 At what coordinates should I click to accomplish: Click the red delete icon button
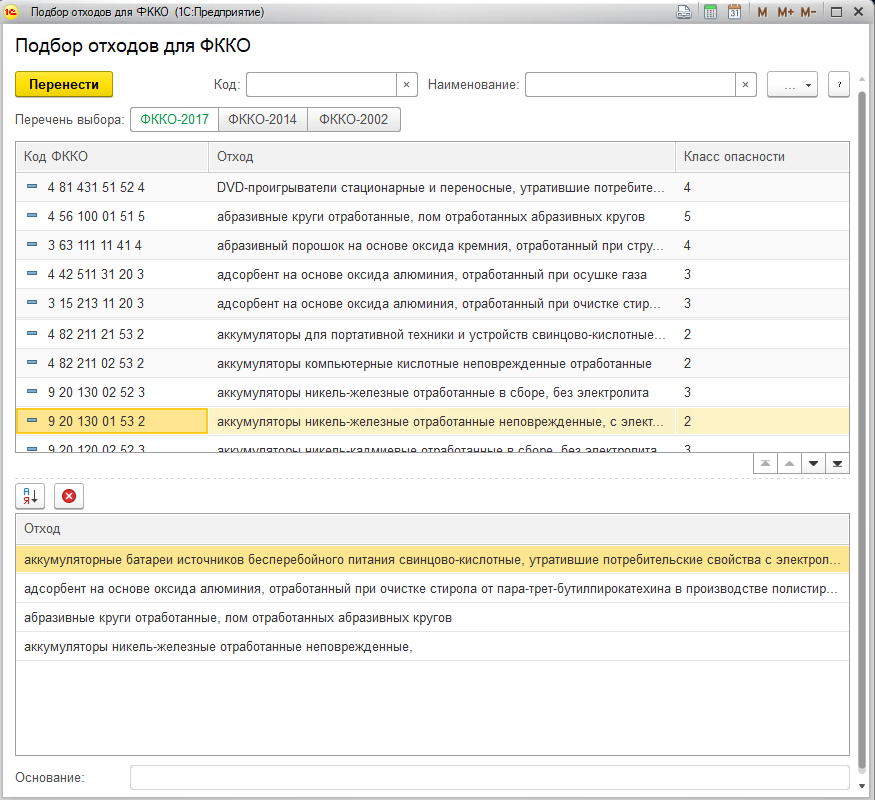pyautogui.click(x=69, y=496)
